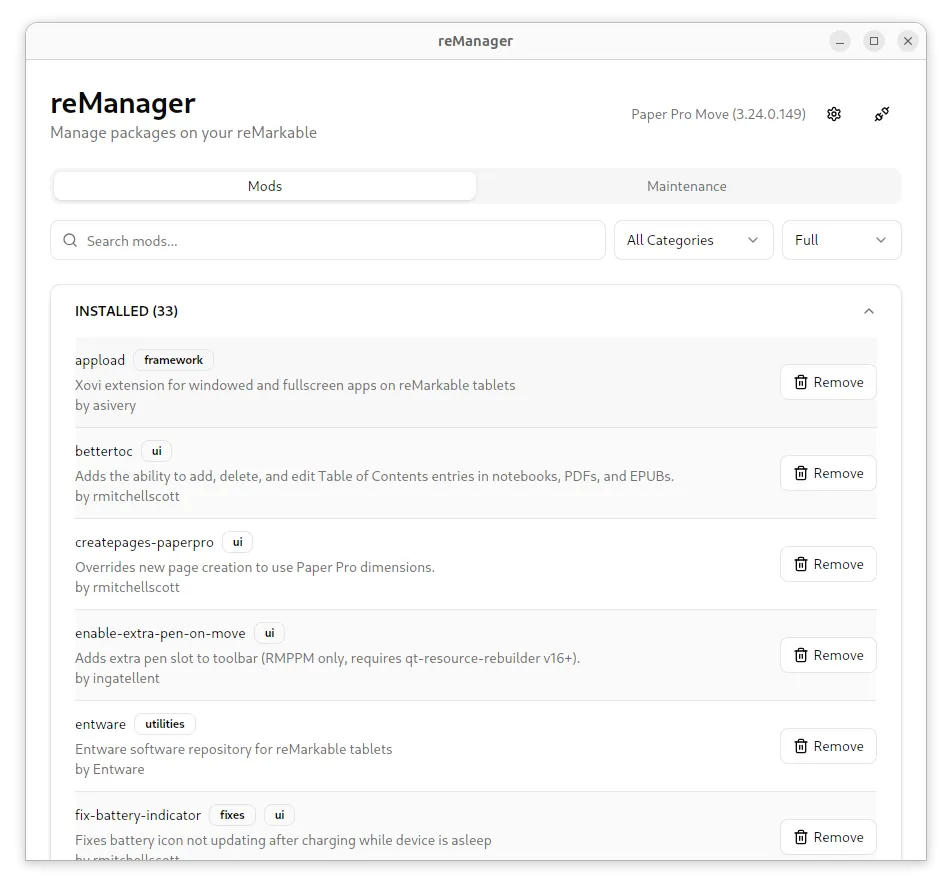The height and width of the screenshot is (889, 952).
Task: Click the INSTALLED (33) heading text
Action: (126, 311)
